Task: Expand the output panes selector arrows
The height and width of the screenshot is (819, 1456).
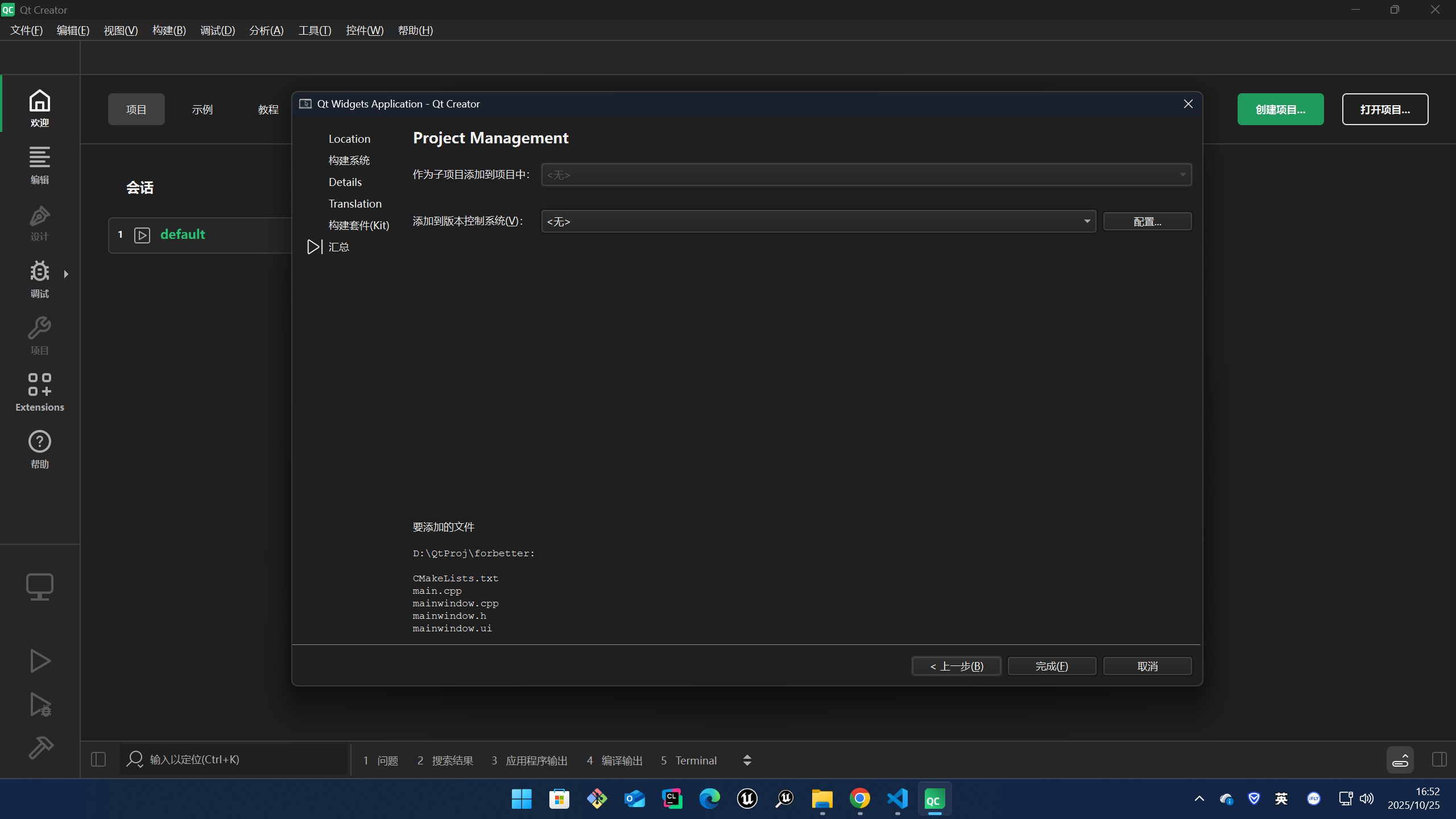Action: (x=747, y=760)
